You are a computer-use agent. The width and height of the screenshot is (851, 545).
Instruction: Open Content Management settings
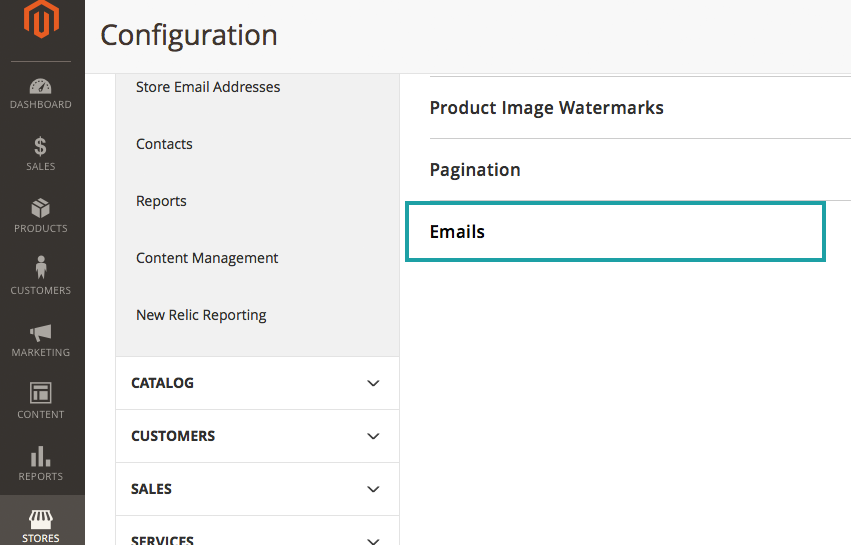coord(207,258)
